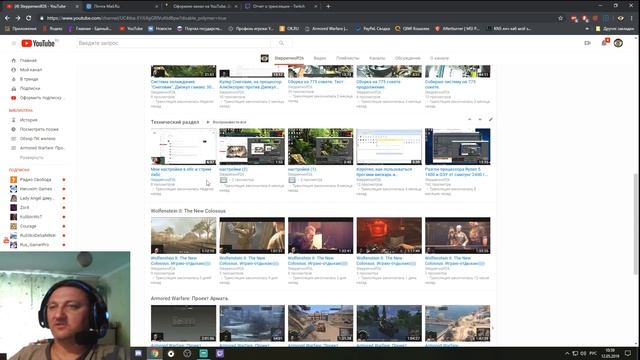
Task: Open Другие закладки bookmarks folder
Action: 616,29
